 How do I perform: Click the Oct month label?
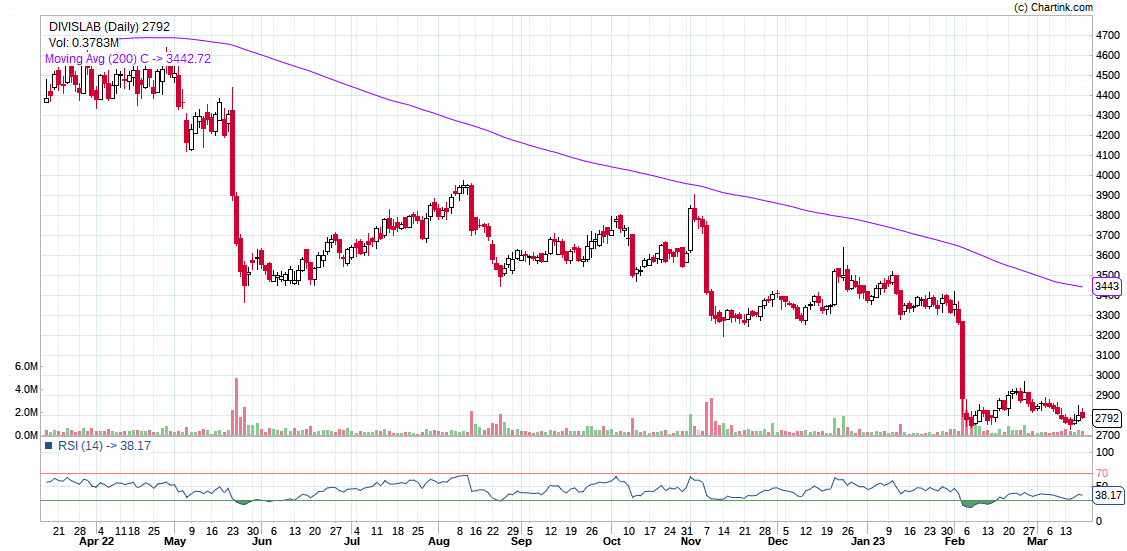612,540
